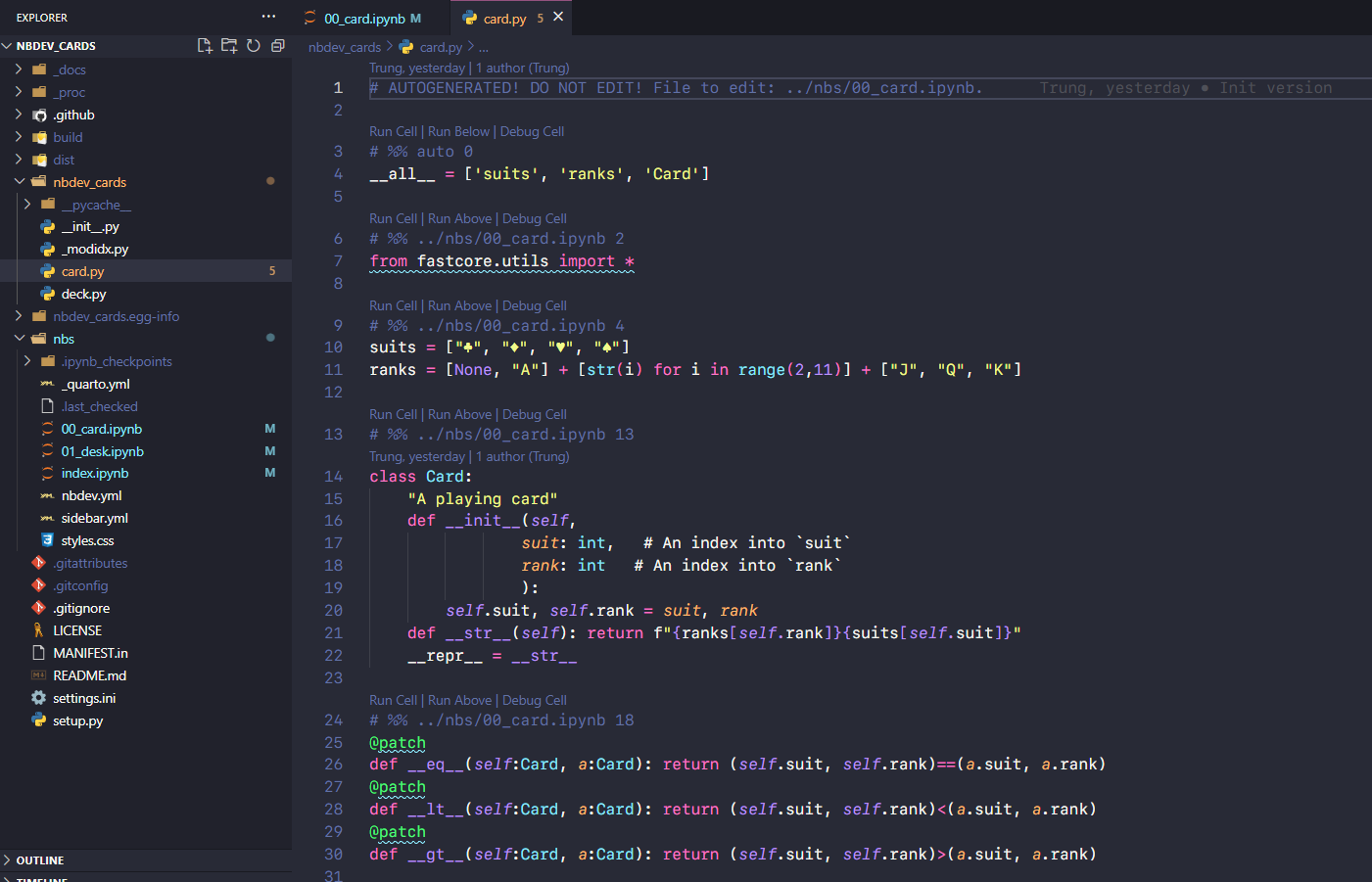1372x882 pixels.
Task: Debug Cell above the @patch cell
Action: [535, 700]
